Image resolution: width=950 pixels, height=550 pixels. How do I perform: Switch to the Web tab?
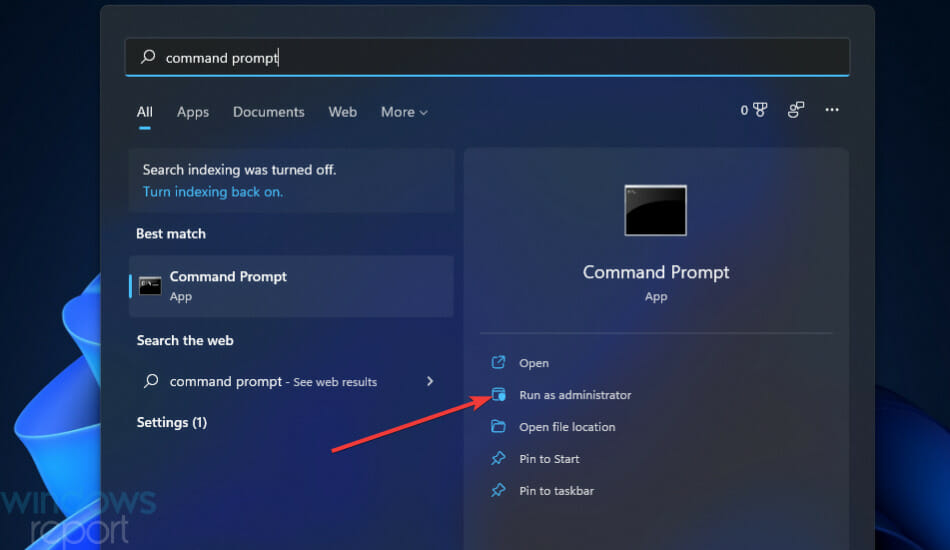click(342, 112)
